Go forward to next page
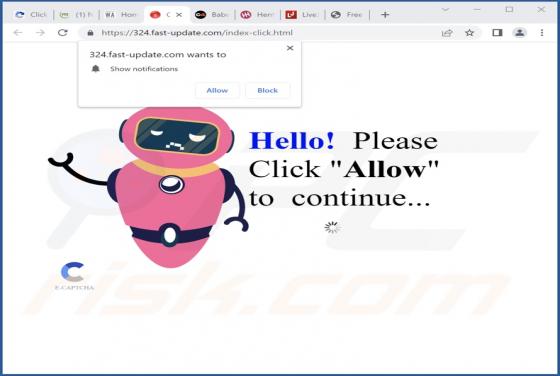Viewport: 560px width, 376px height. [x=40, y=33]
